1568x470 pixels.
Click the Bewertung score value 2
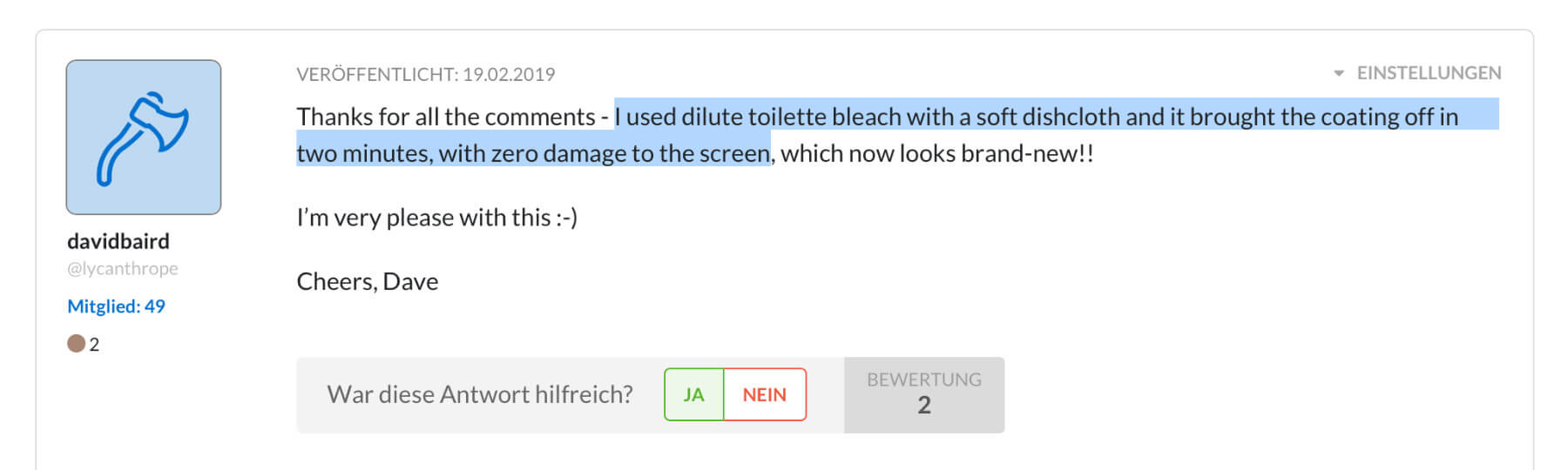tap(924, 406)
